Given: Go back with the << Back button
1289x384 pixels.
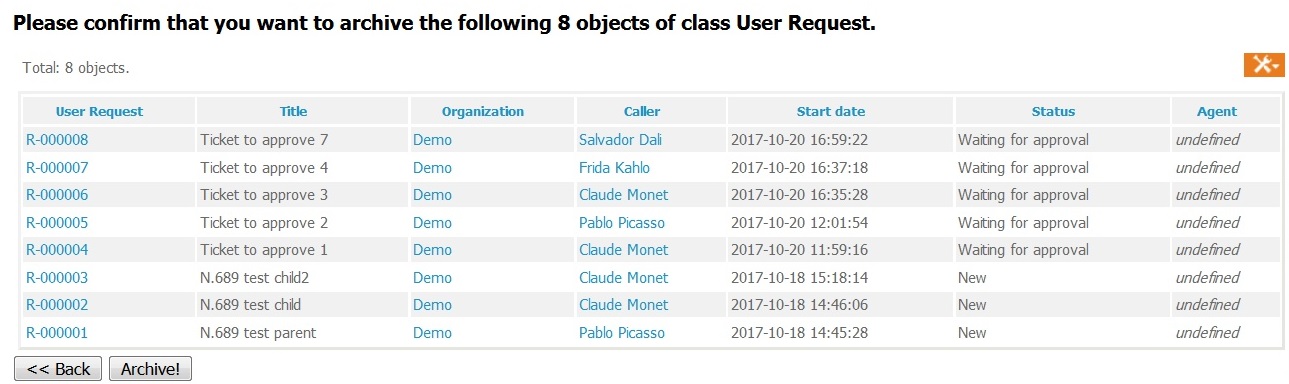Looking at the screenshot, I should click(x=58, y=369).
